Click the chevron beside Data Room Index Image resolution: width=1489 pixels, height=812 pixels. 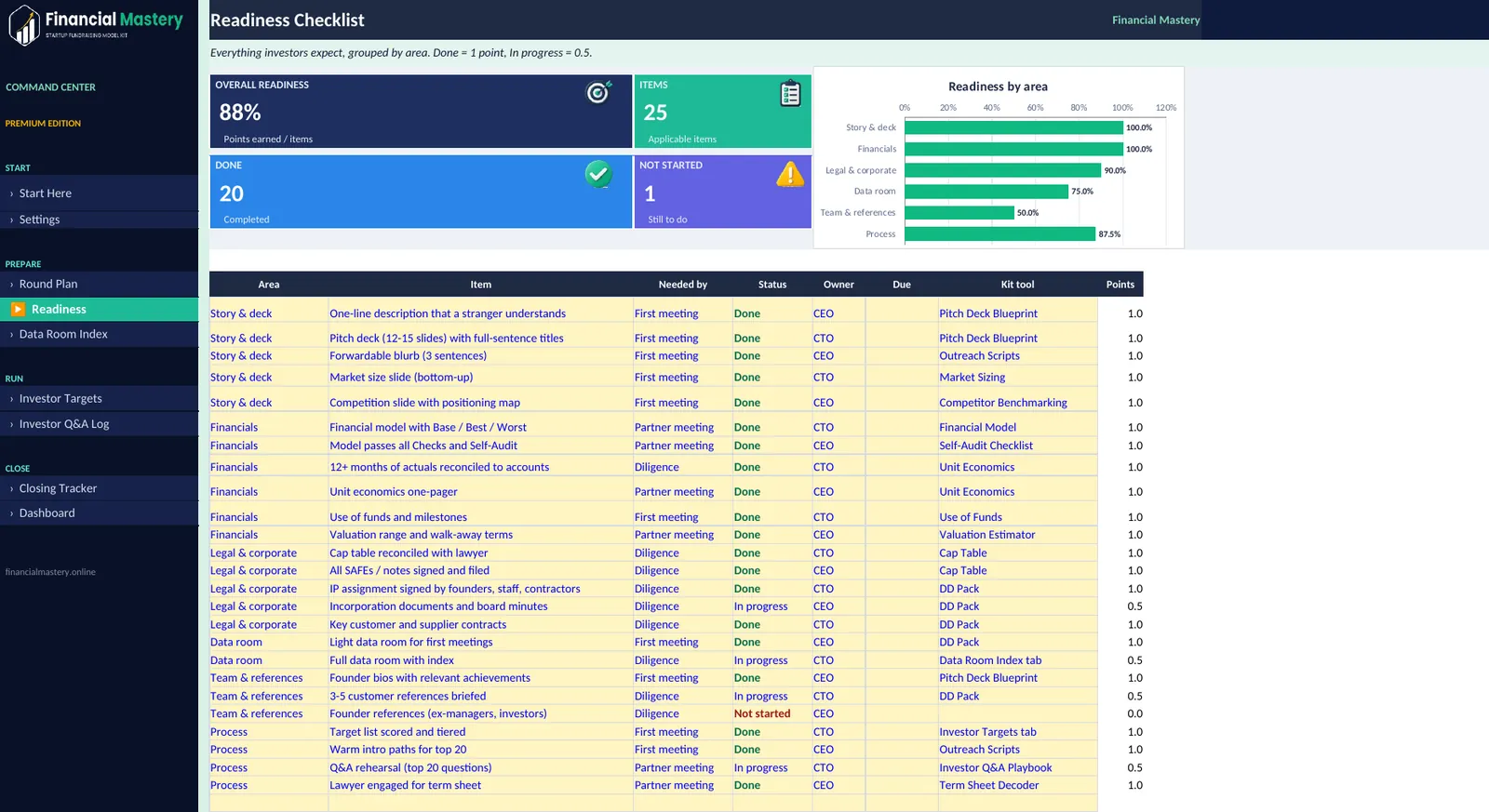click(11, 334)
